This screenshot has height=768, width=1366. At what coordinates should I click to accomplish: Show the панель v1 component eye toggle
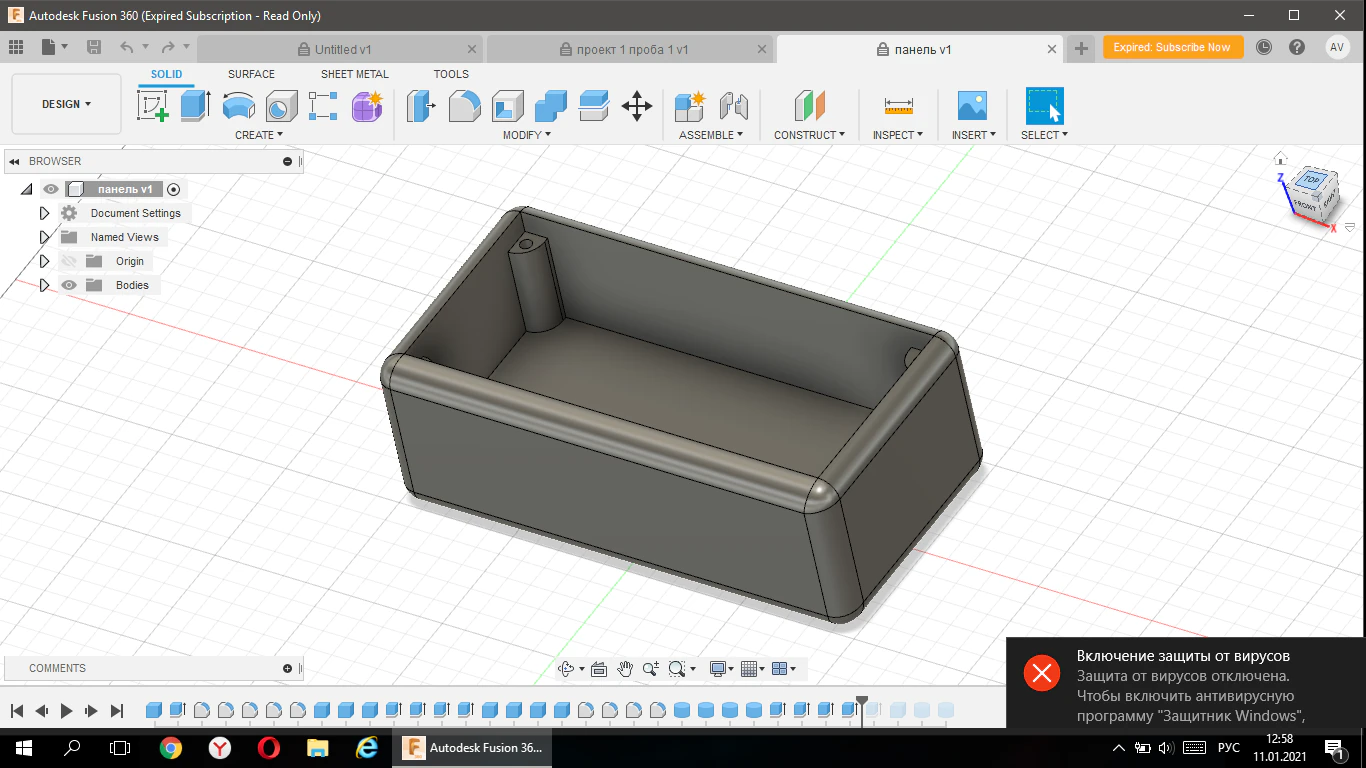[49, 188]
